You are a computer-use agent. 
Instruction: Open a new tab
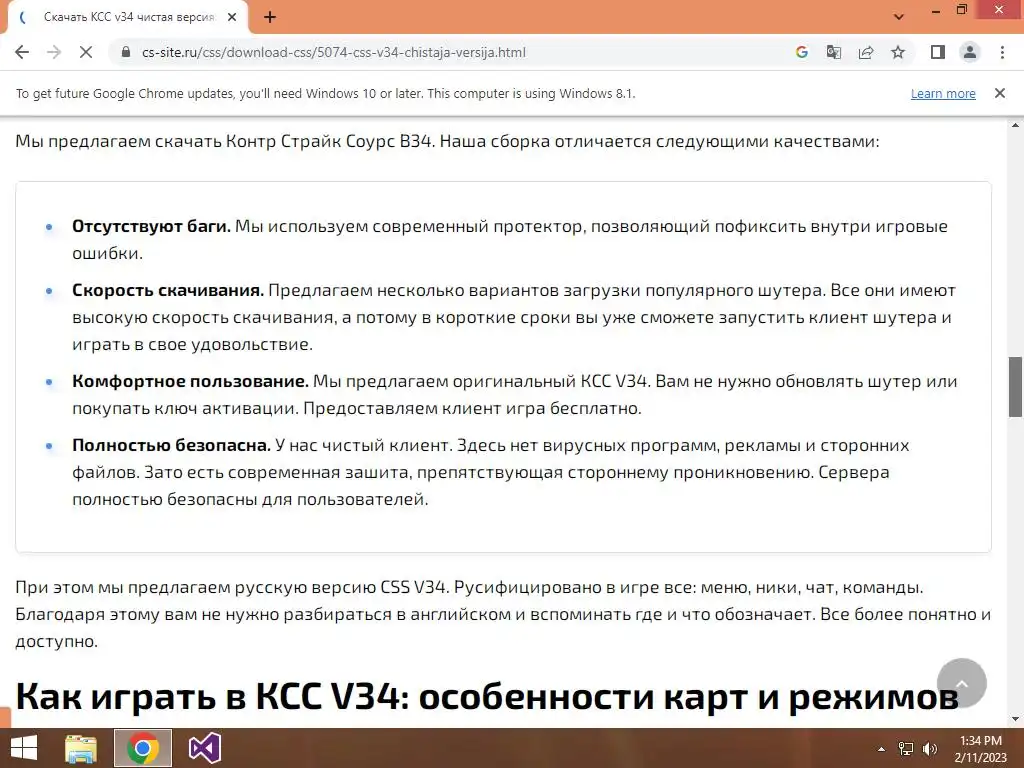270,17
